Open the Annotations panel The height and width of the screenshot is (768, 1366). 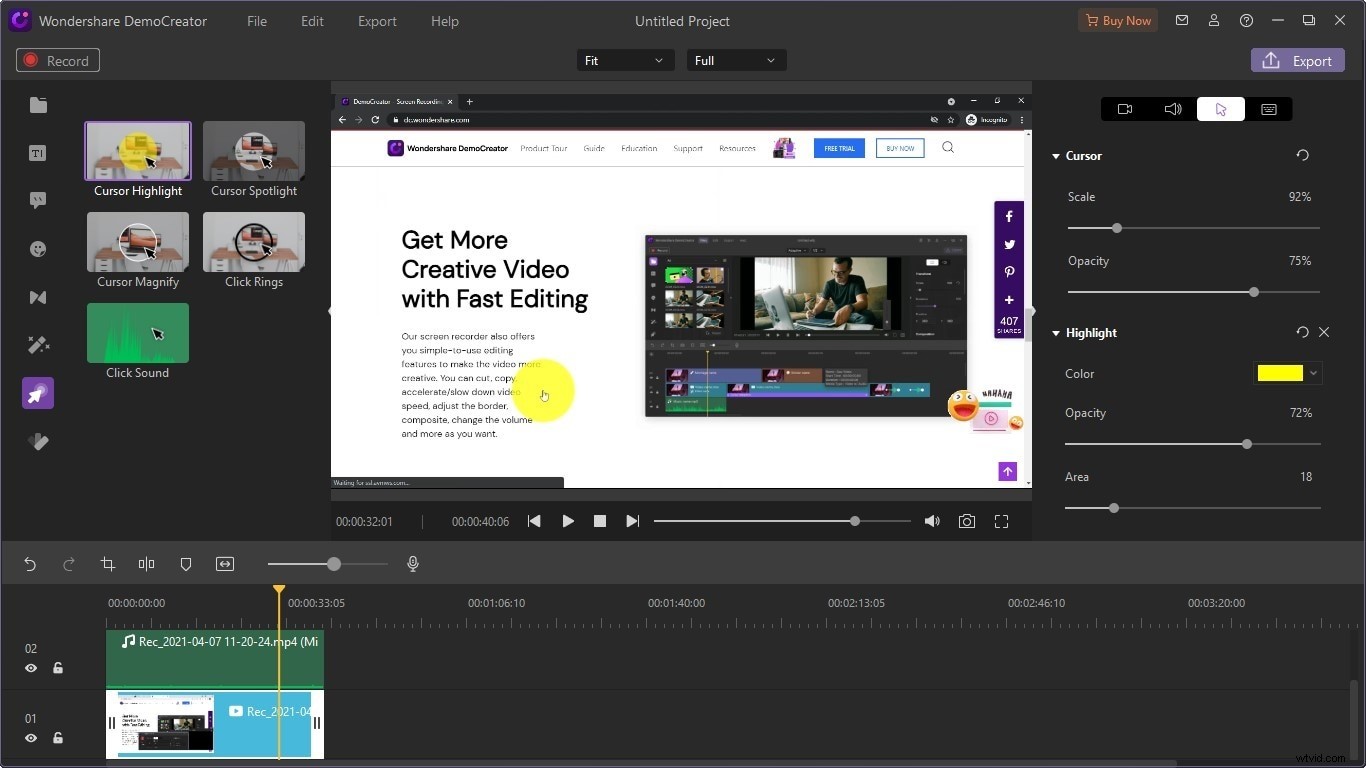coord(37,200)
